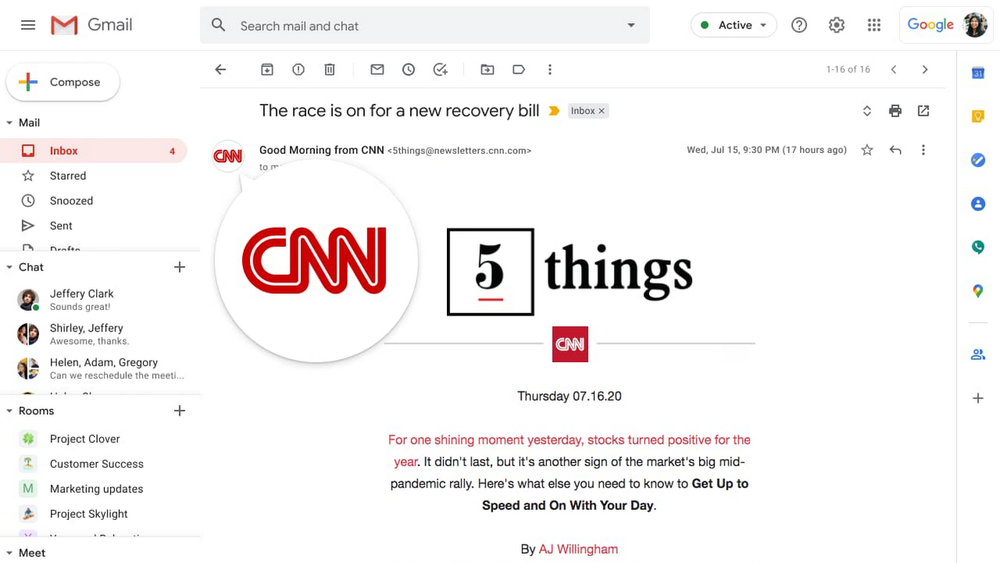Collapse the Mail section

tap(9, 122)
